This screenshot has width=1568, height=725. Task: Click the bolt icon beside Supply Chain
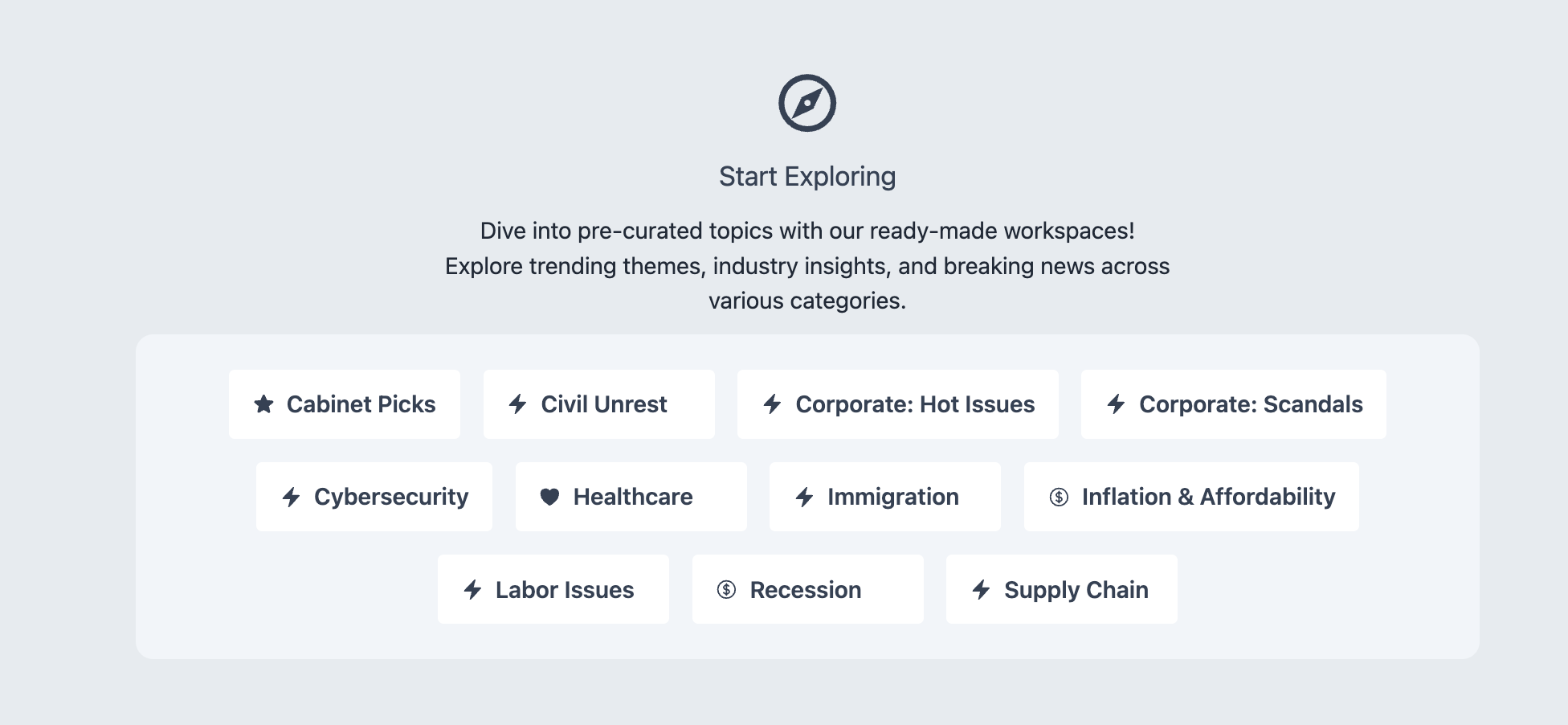(981, 590)
